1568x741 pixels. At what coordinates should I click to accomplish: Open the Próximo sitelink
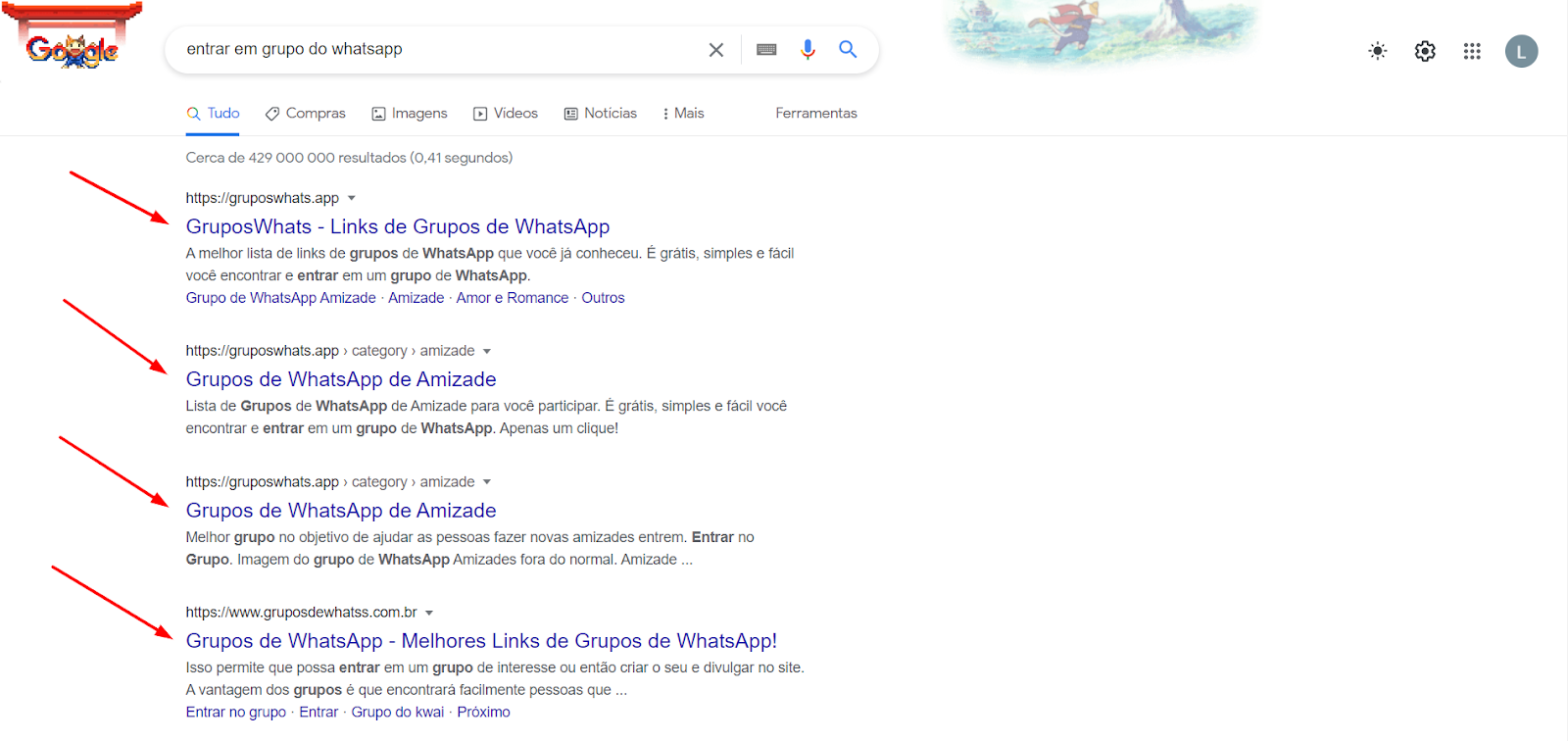click(x=483, y=713)
